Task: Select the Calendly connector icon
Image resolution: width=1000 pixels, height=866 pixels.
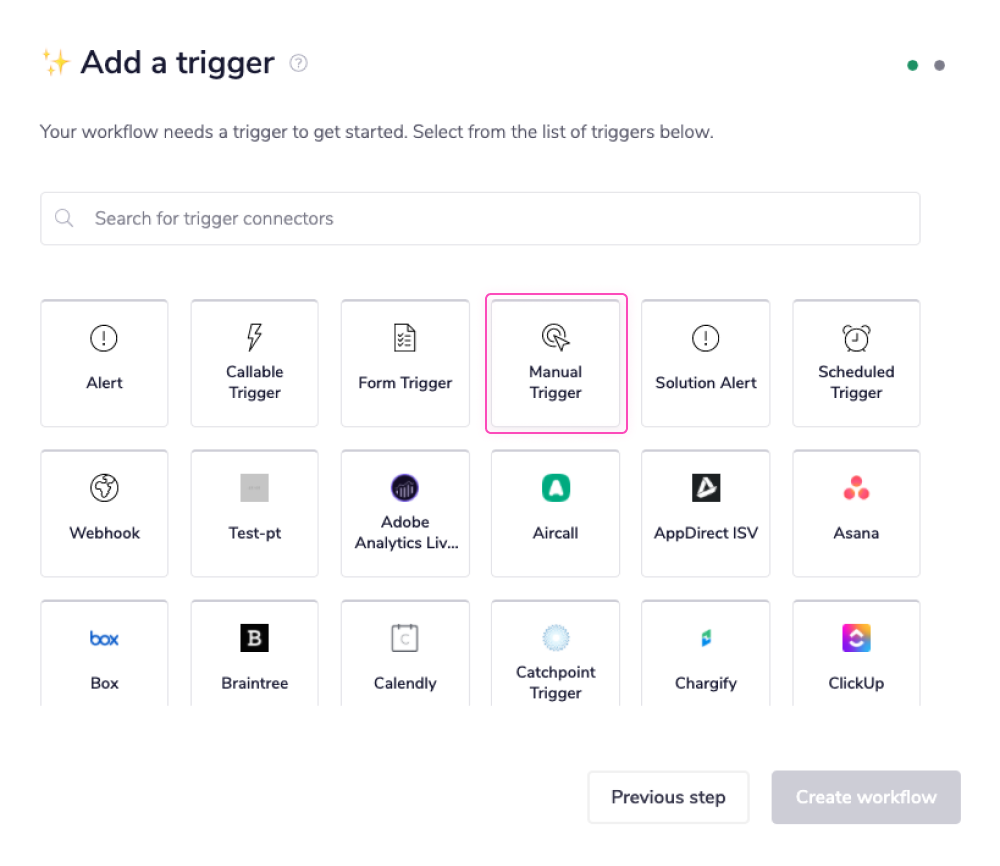Action: click(405, 638)
